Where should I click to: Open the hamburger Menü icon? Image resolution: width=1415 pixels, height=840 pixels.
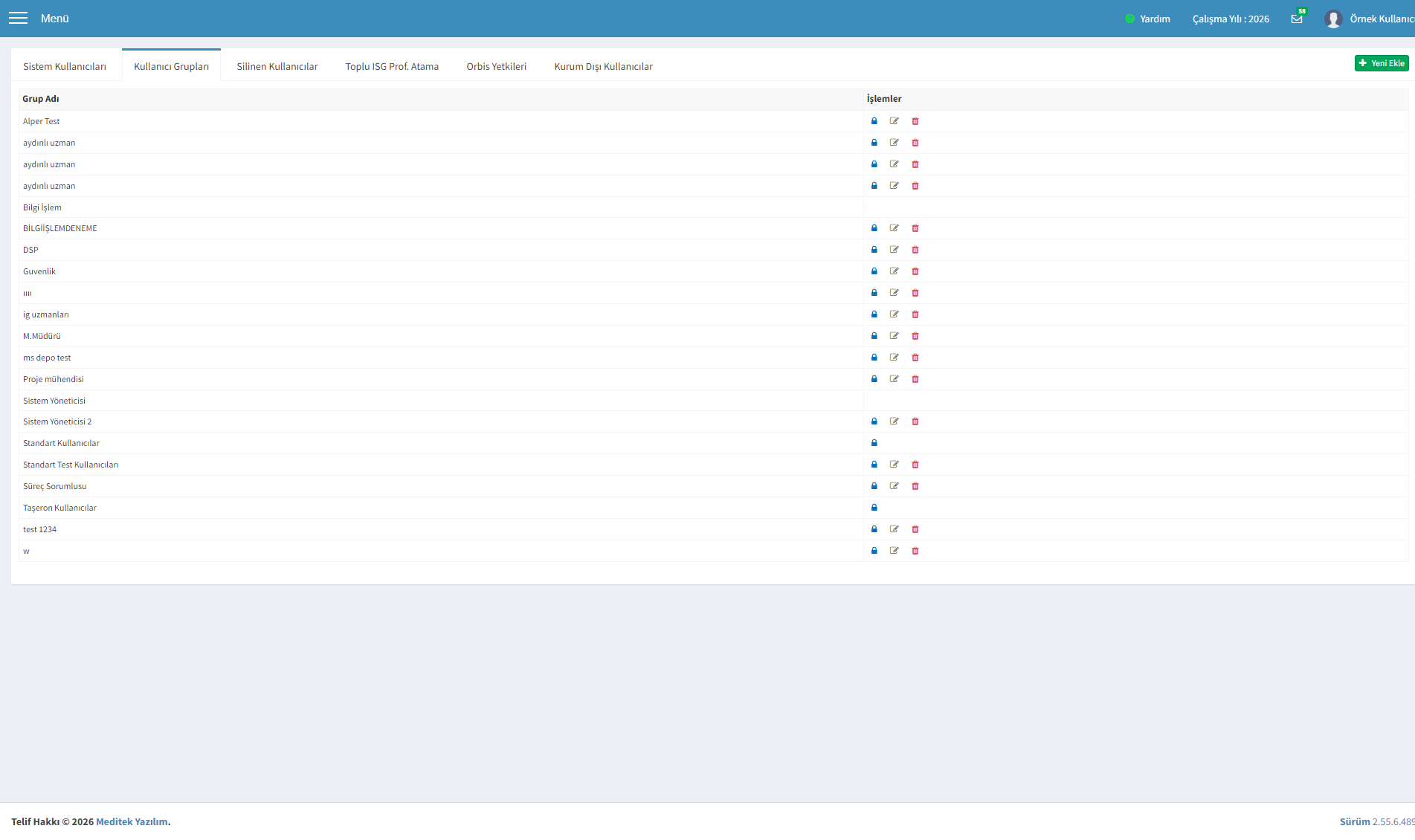coord(18,18)
